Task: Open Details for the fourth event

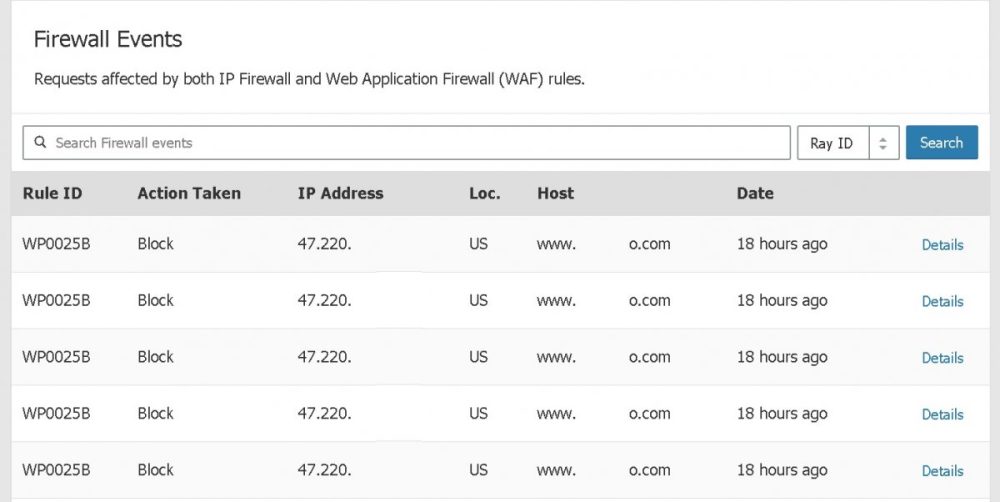Action: point(942,414)
